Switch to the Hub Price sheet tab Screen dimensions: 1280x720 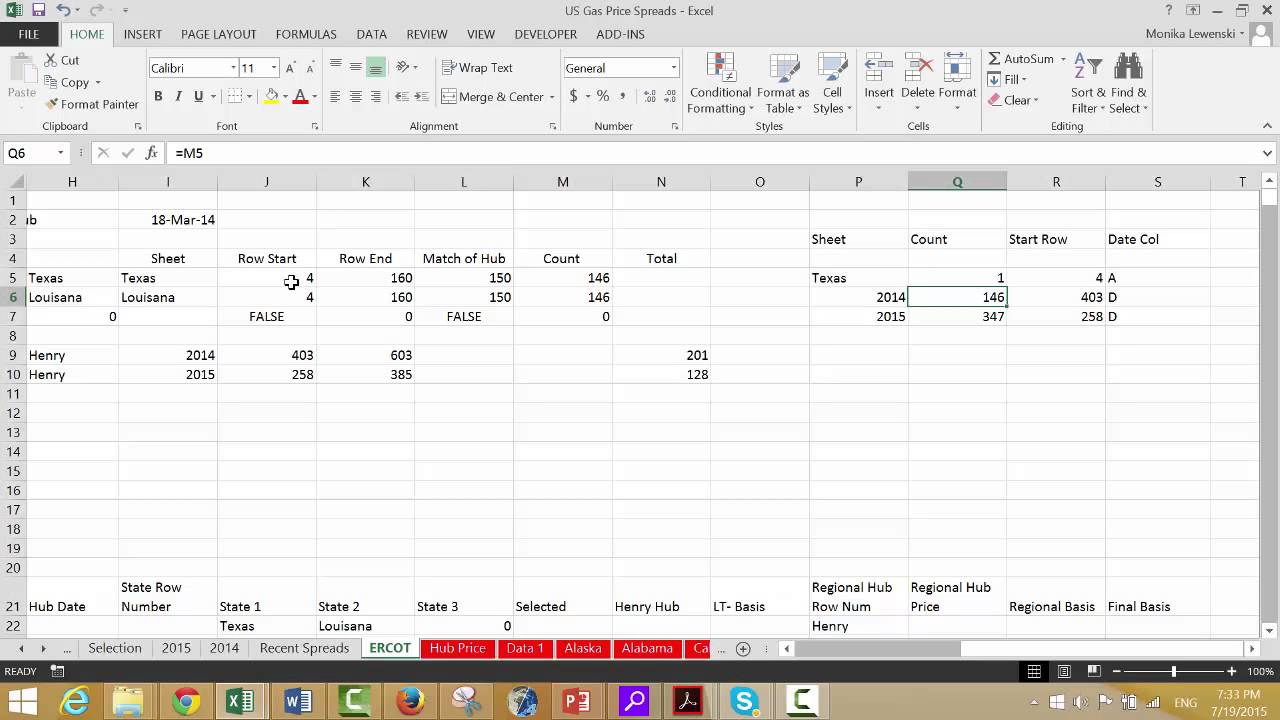coord(457,648)
